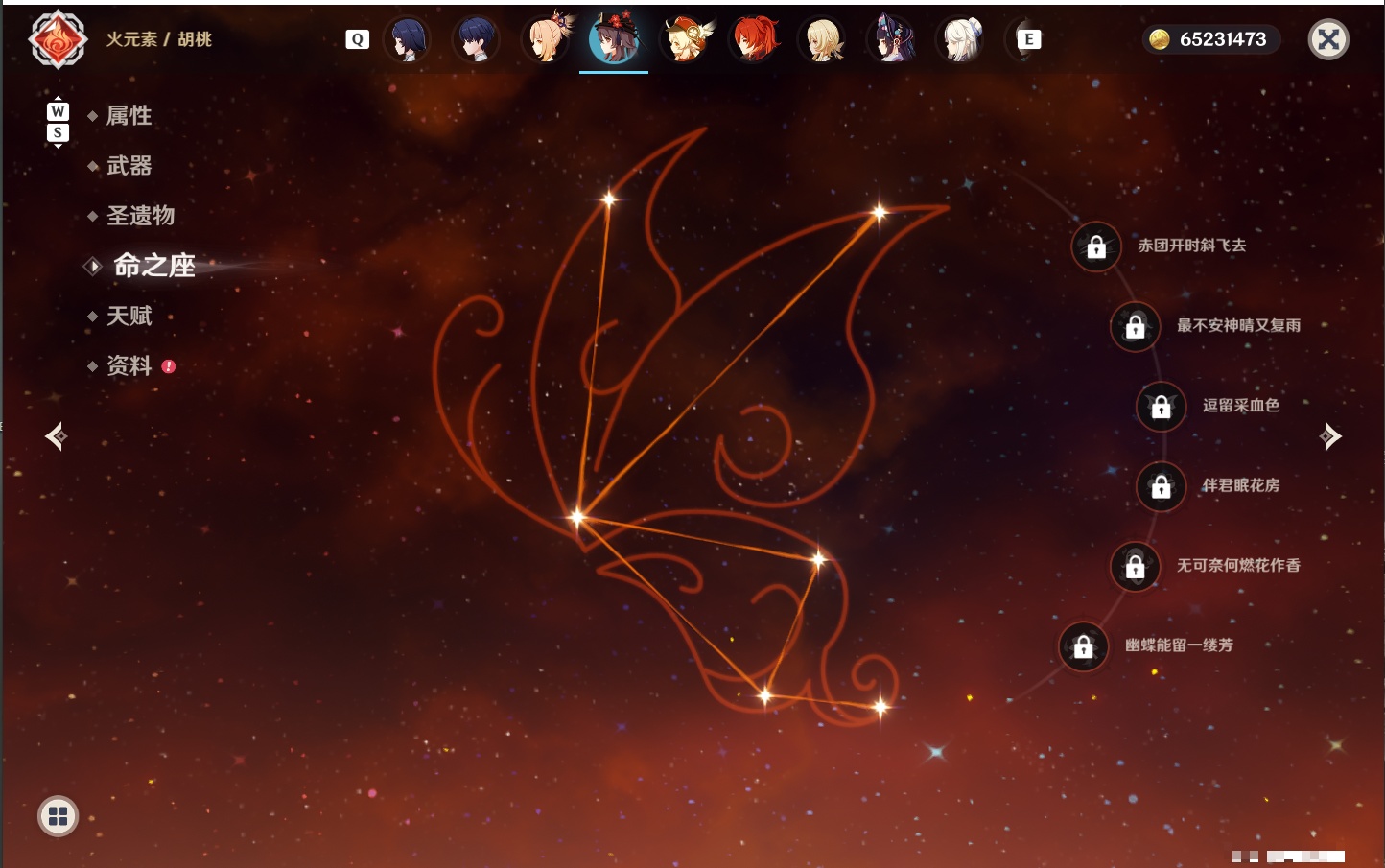Click the red alert badge next to 资料
The width and height of the screenshot is (1385, 868).
(169, 366)
